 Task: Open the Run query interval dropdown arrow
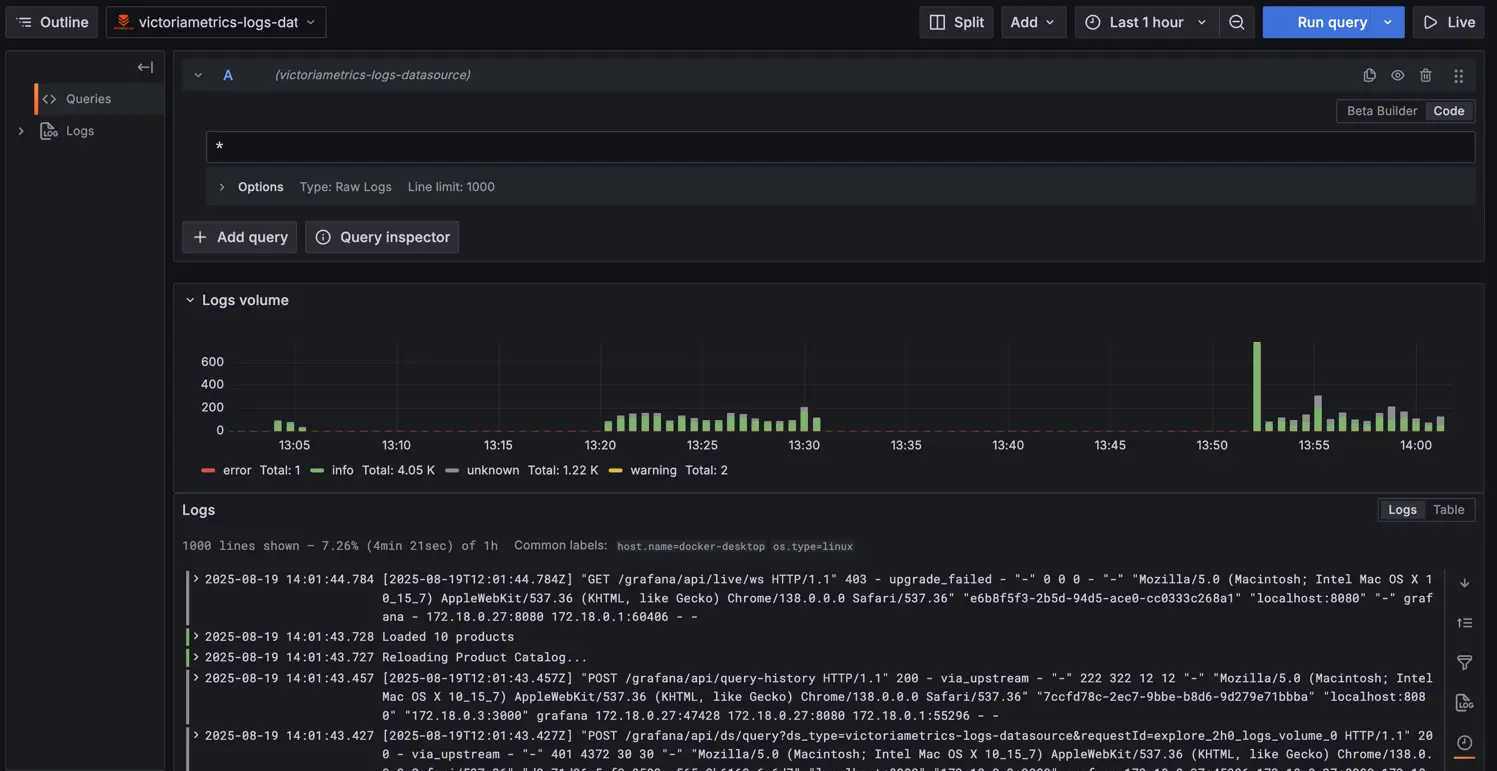(1388, 22)
